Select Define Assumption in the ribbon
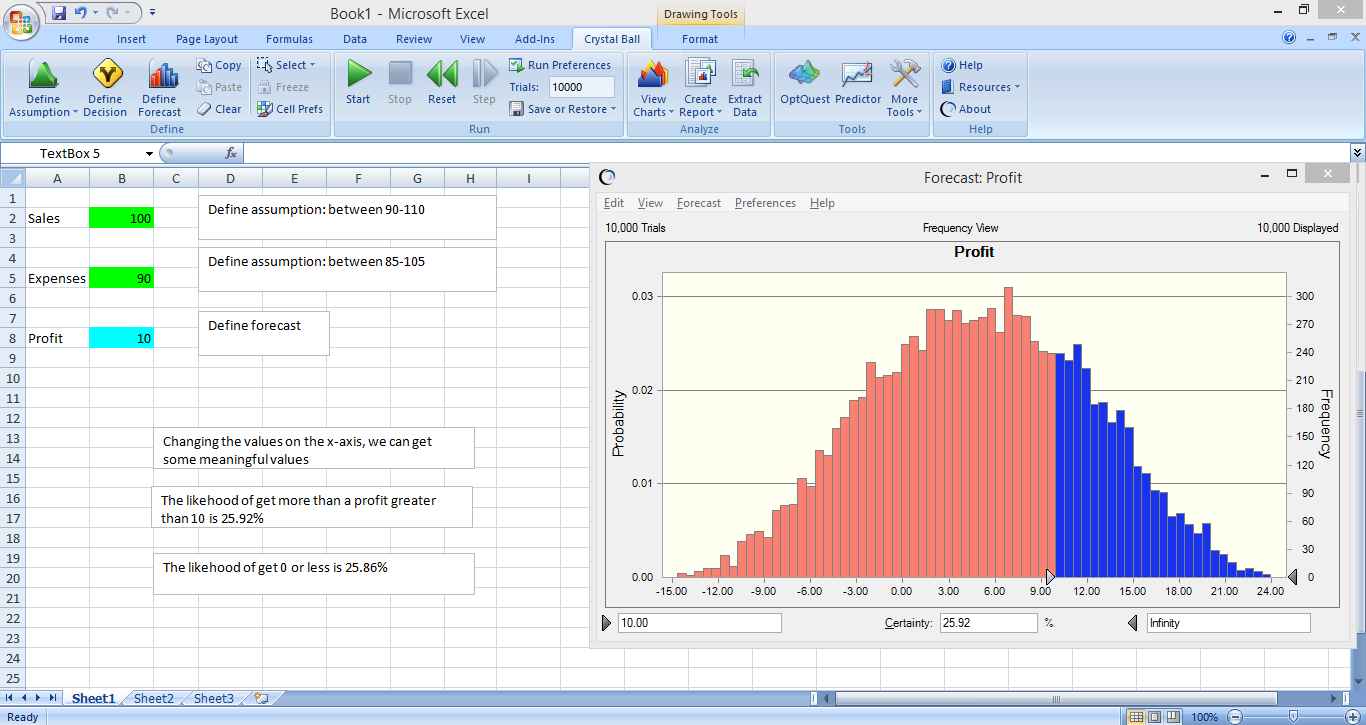The height and width of the screenshot is (725, 1366). click(42, 87)
